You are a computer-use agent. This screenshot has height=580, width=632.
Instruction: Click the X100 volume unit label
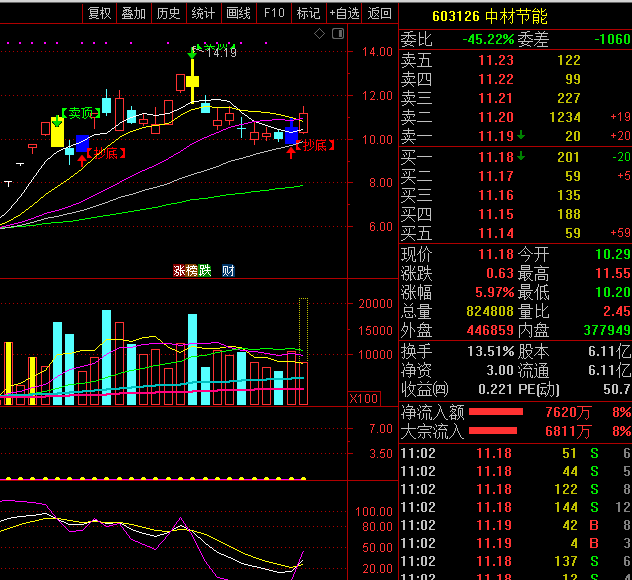pos(364,399)
